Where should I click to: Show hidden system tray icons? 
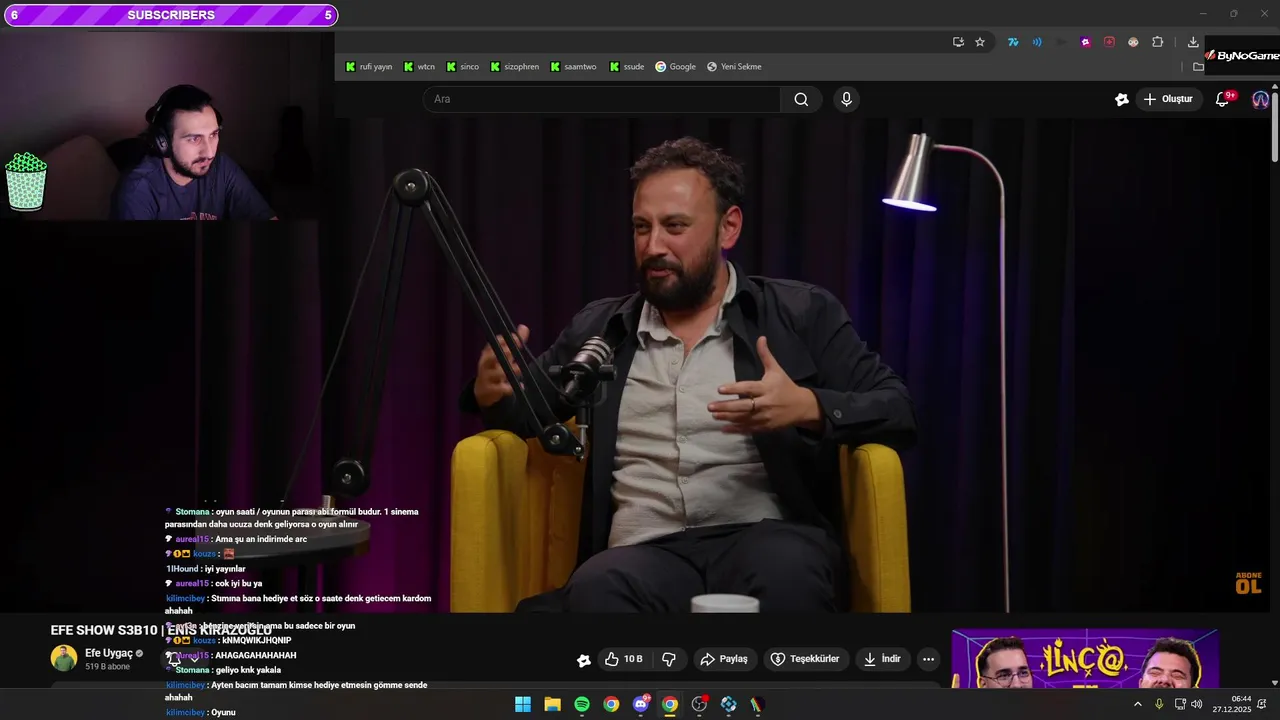1137,704
